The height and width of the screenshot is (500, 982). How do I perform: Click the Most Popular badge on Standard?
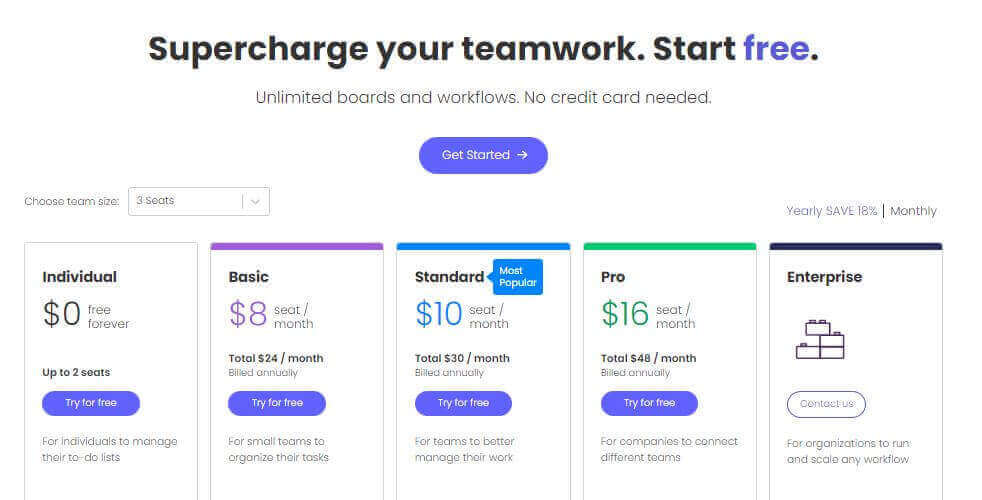click(x=517, y=277)
